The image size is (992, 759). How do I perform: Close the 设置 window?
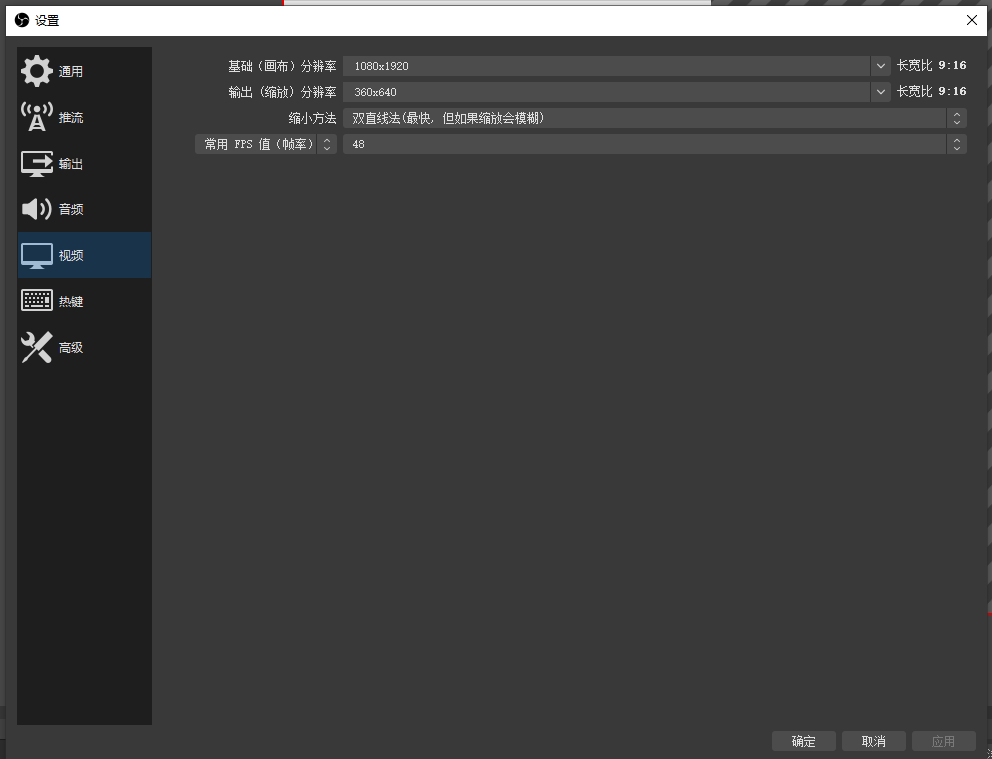[972, 20]
